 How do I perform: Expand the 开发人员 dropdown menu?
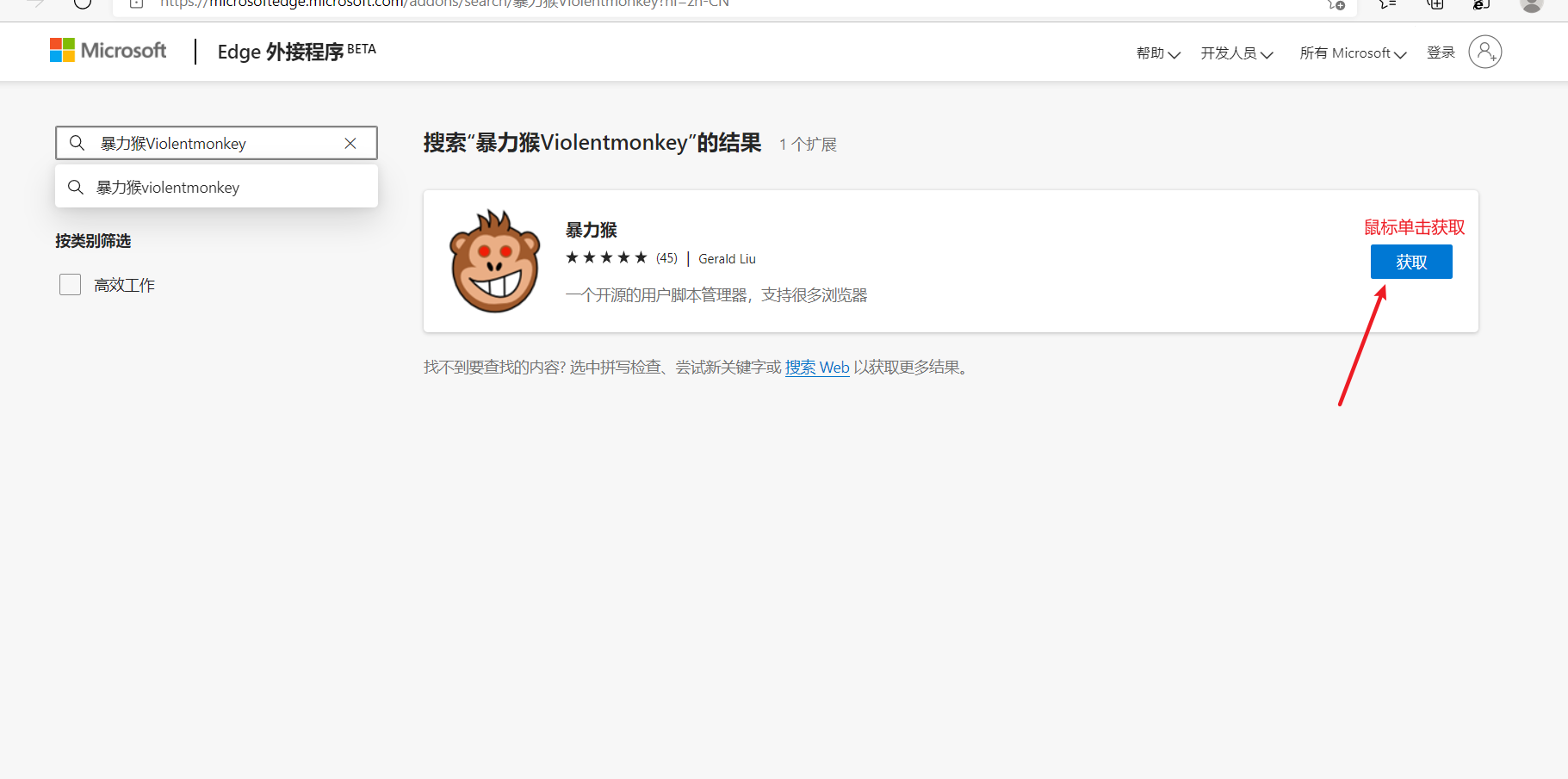pos(1236,53)
